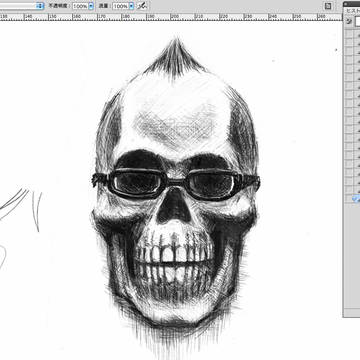Open the opacity slider dropdown arrow
360x360 pixels.
click(91, 6)
